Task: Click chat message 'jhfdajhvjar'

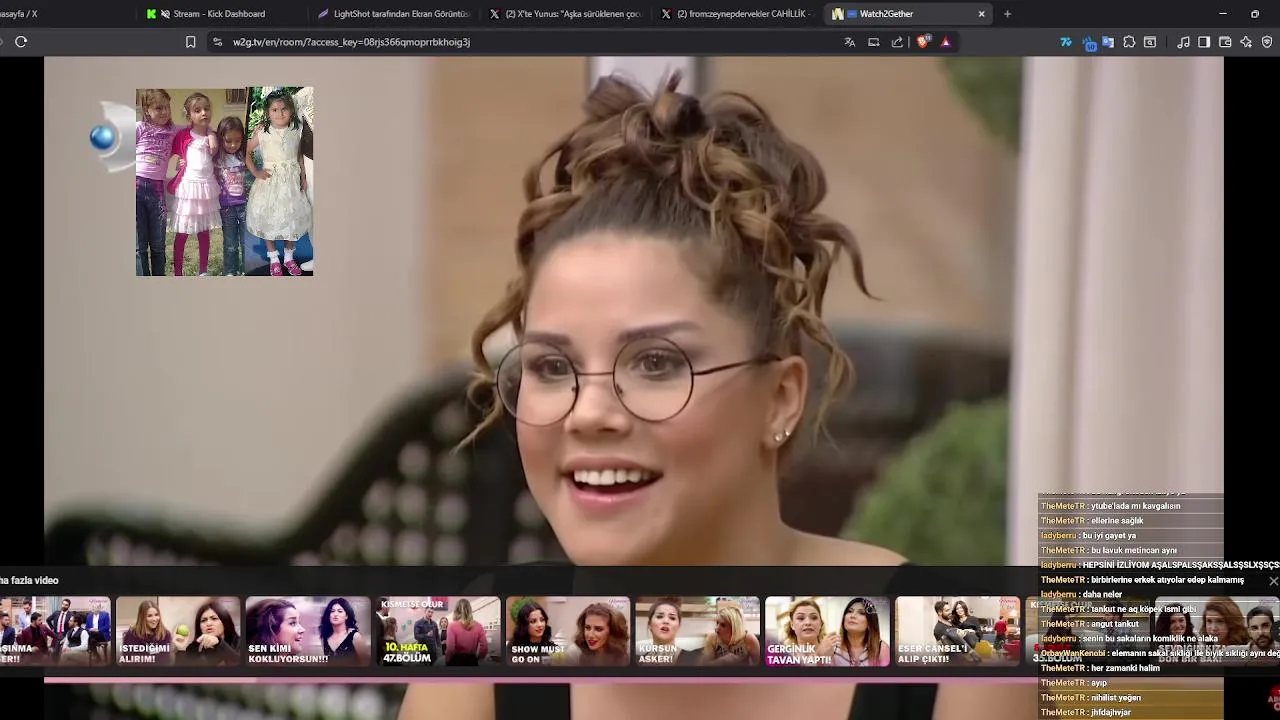Action: [x=1110, y=713]
